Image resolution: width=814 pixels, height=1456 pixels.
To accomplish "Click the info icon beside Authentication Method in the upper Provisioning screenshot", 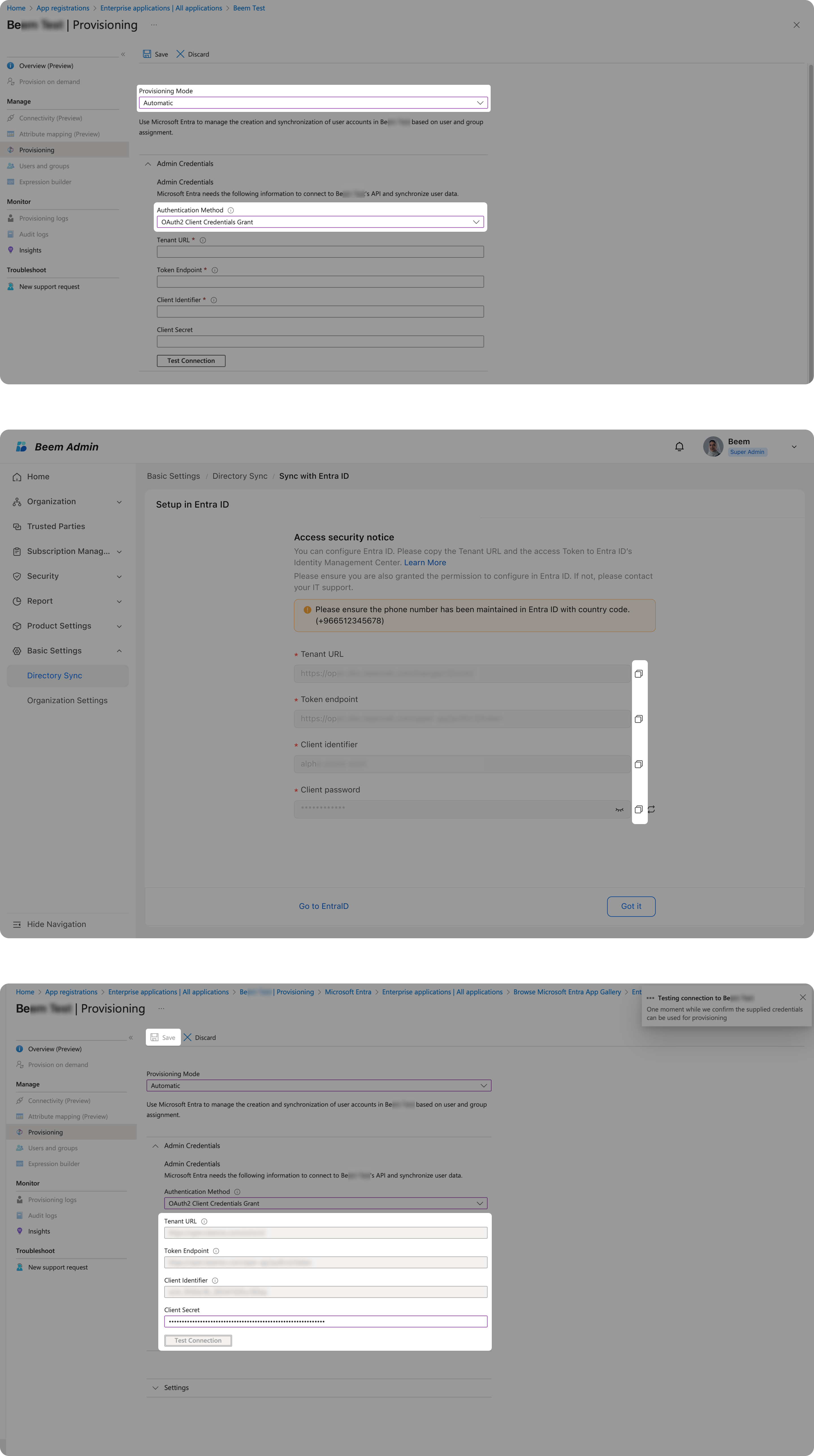I will 231,210.
